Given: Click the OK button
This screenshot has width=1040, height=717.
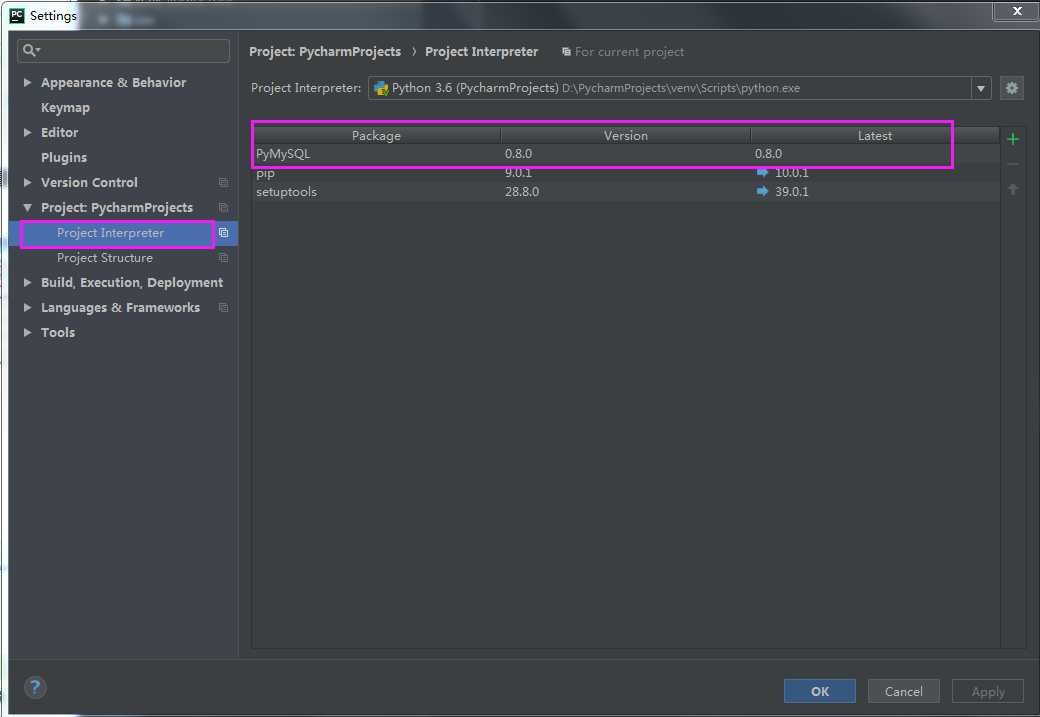Looking at the screenshot, I should point(820,691).
